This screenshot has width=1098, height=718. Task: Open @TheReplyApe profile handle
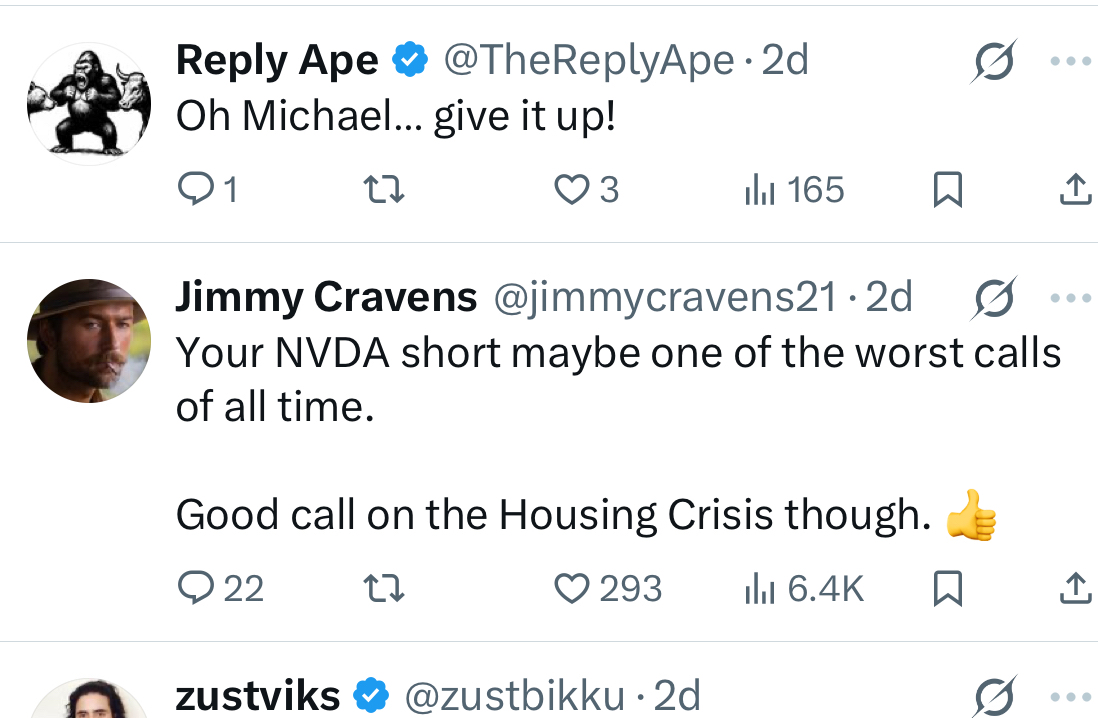[589, 60]
